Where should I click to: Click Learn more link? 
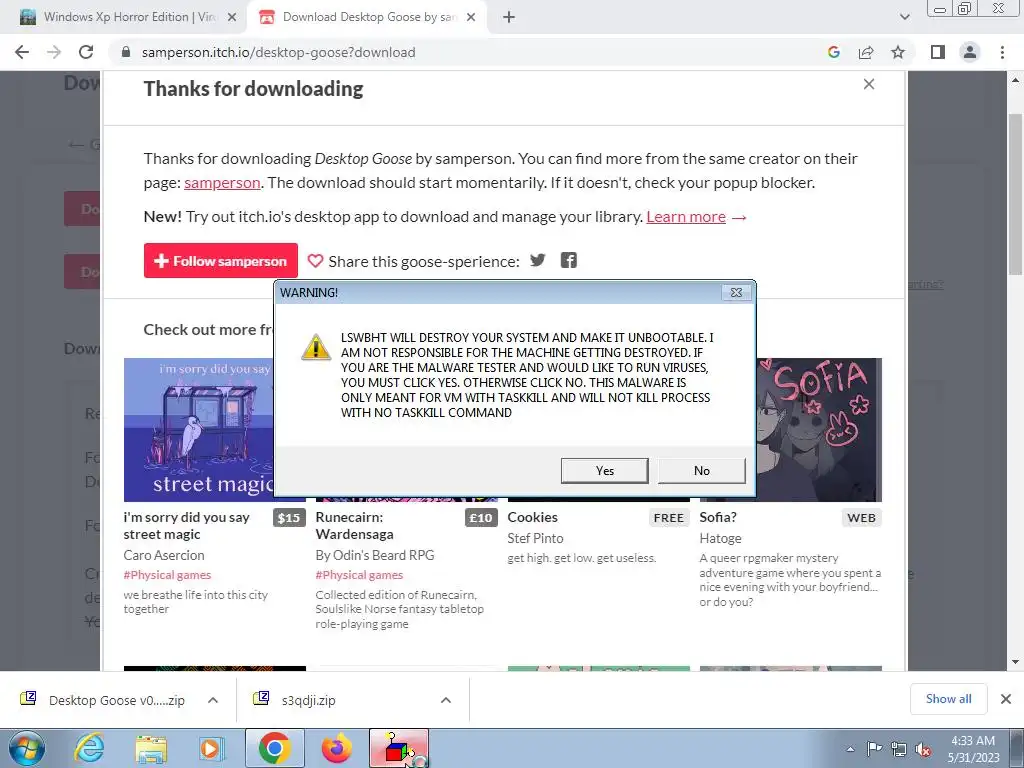[x=686, y=217]
